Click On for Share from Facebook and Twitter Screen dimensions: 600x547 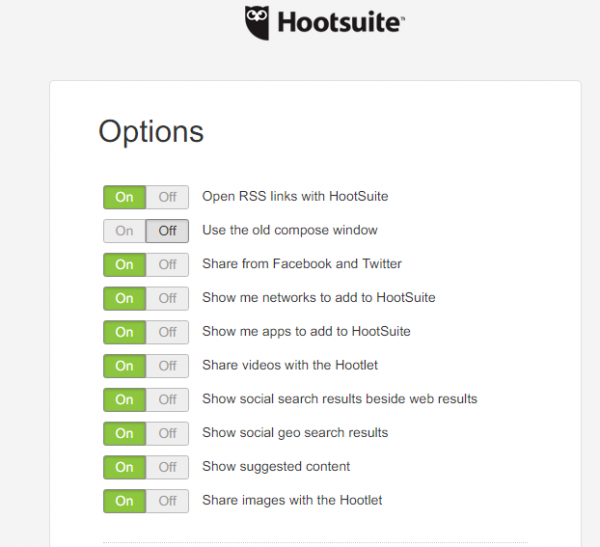(x=124, y=265)
